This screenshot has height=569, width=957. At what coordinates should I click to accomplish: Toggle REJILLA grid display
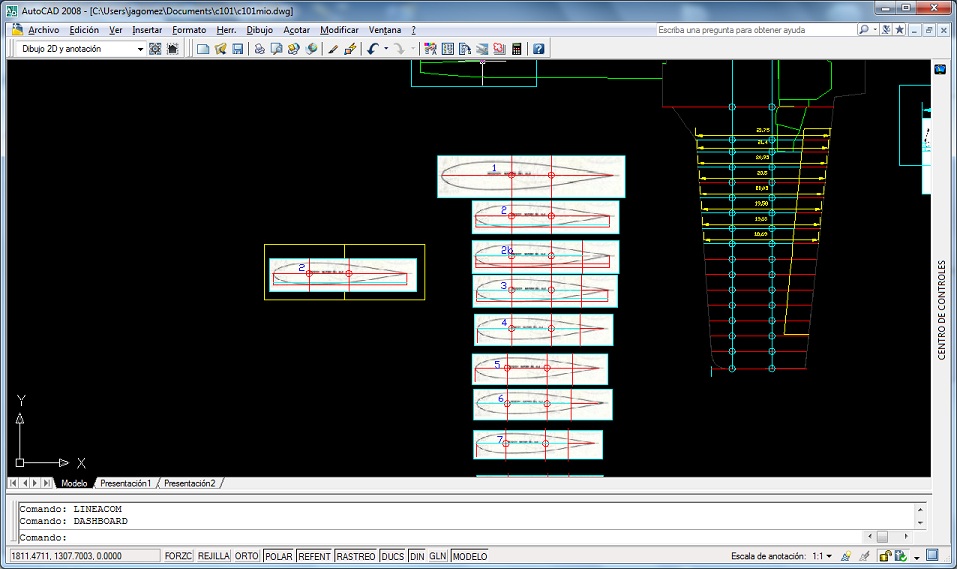coord(213,556)
